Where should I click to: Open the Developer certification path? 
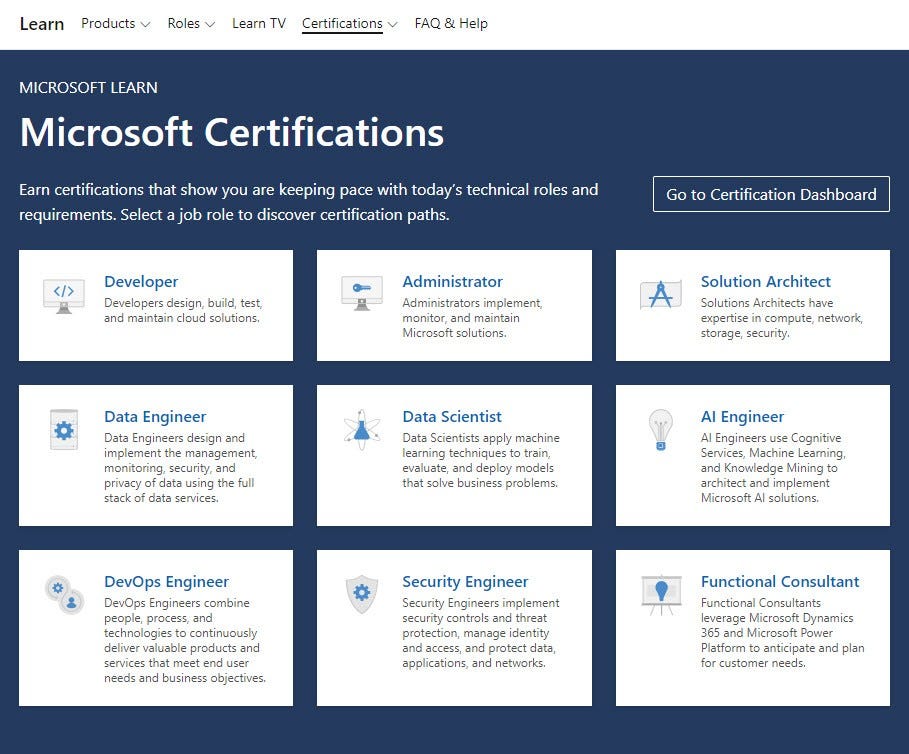tap(141, 281)
